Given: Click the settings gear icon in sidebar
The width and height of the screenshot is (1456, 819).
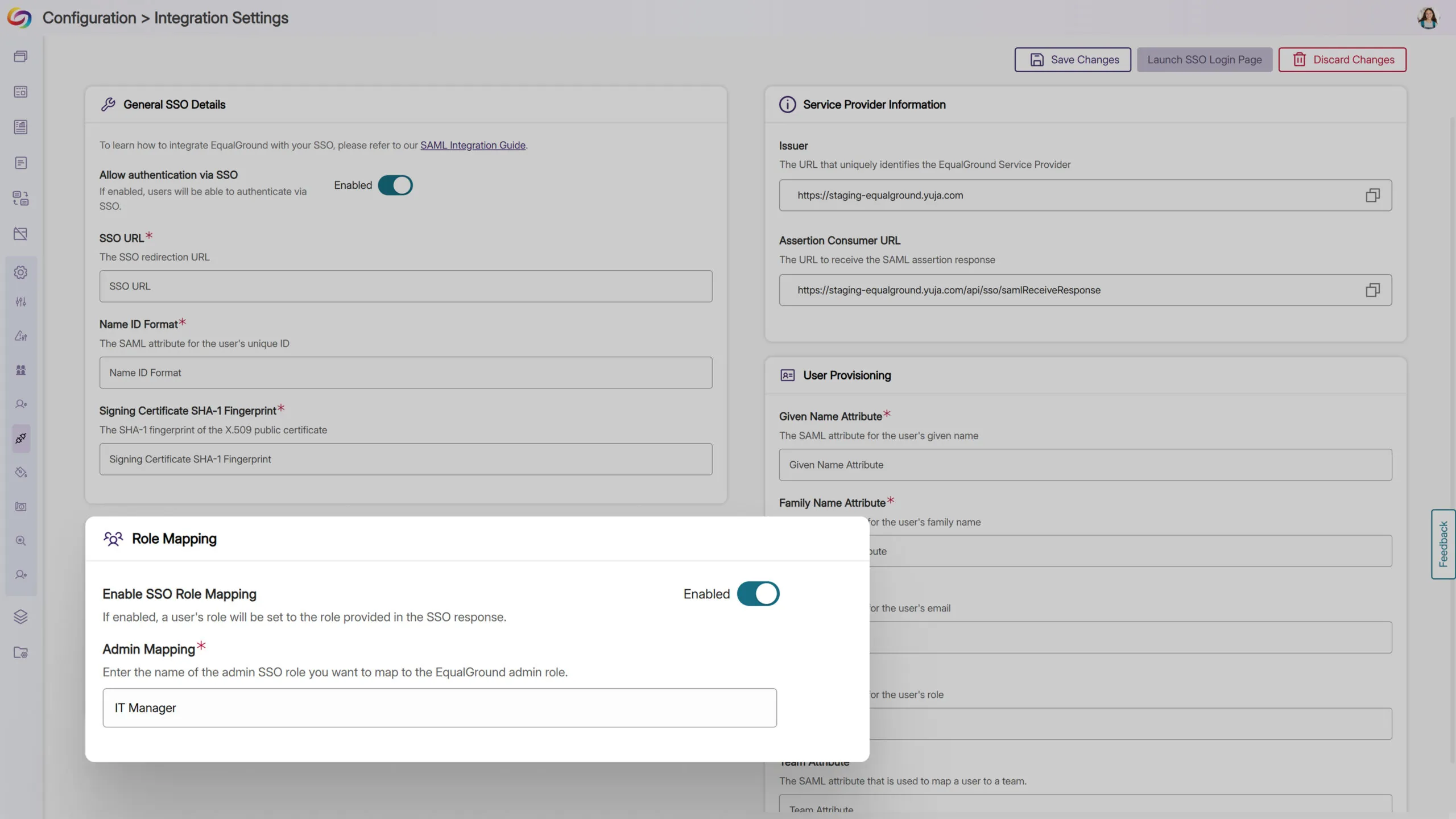Looking at the screenshot, I should coord(20,272).
